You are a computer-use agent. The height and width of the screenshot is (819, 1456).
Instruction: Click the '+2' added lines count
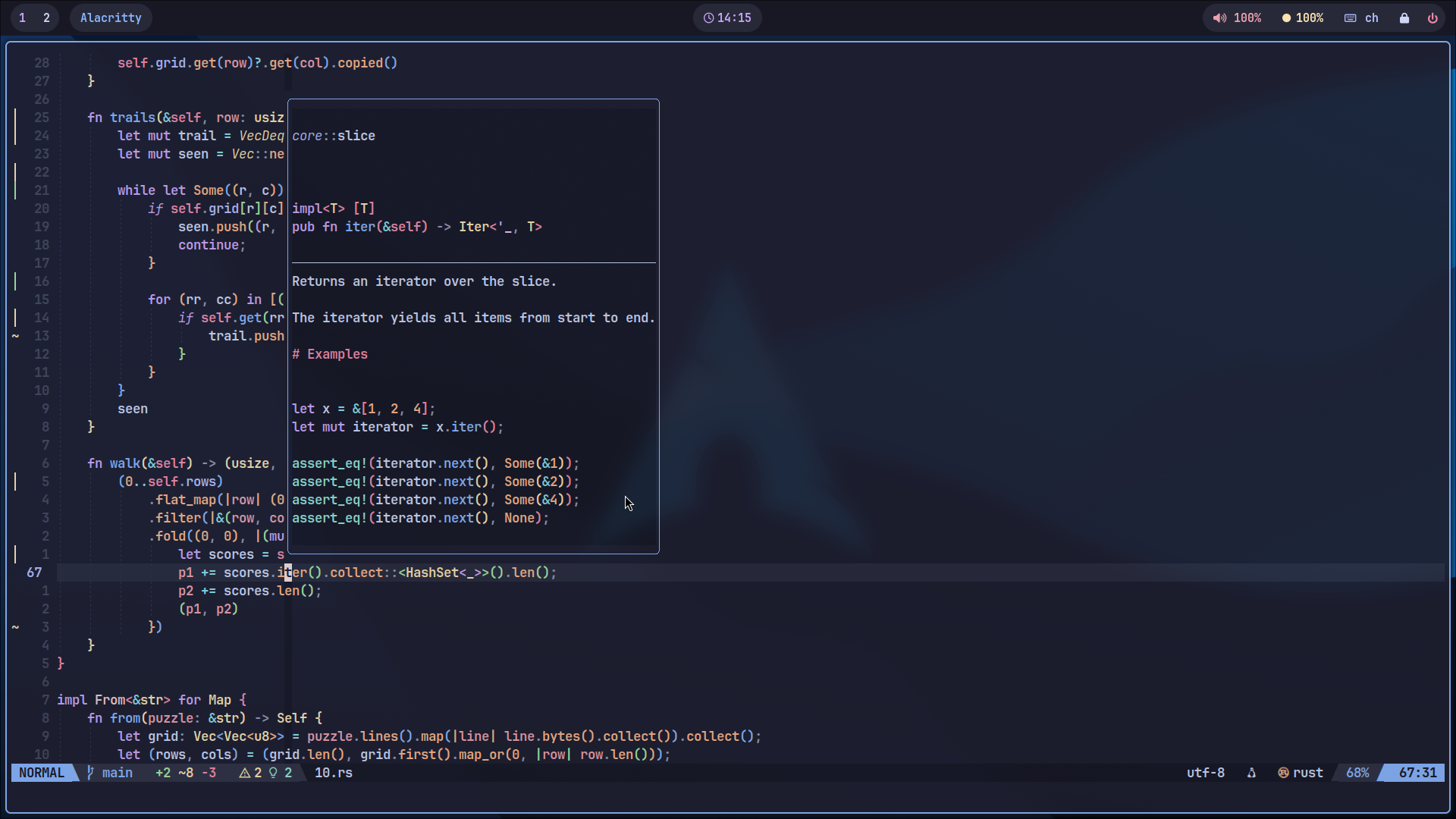(163, 773)
